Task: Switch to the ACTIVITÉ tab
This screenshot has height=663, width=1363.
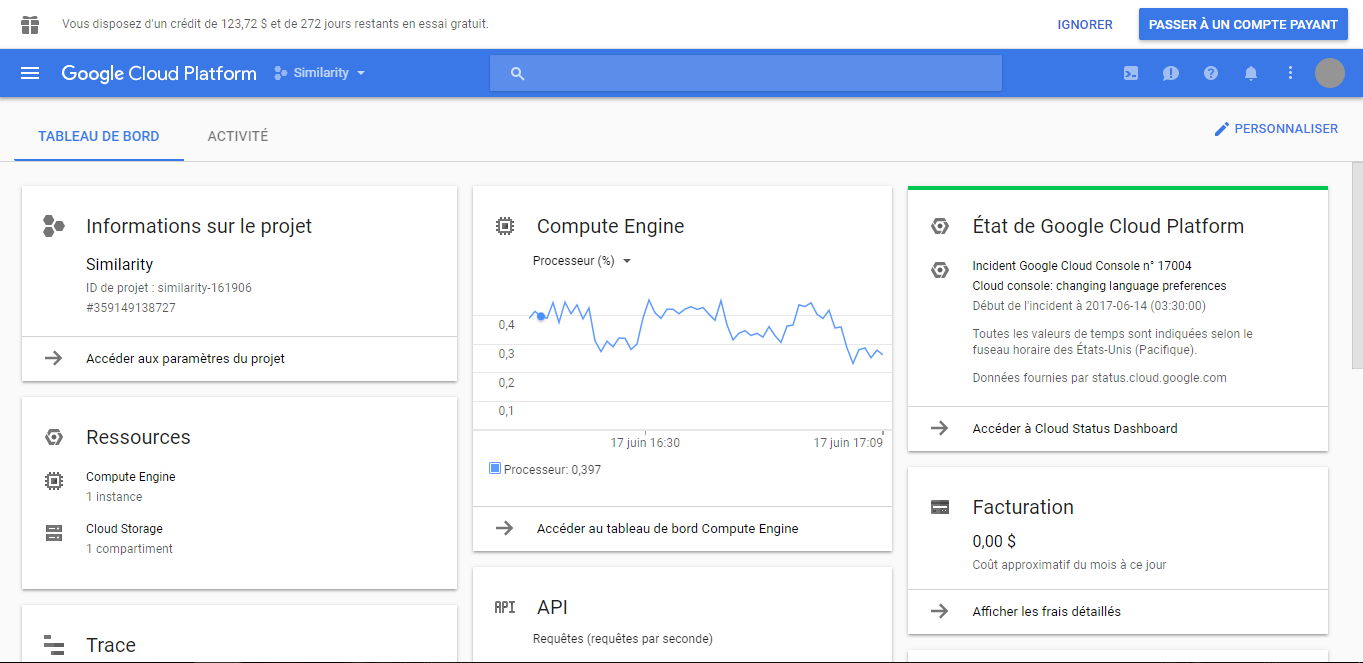Action: tap(237, 135)
